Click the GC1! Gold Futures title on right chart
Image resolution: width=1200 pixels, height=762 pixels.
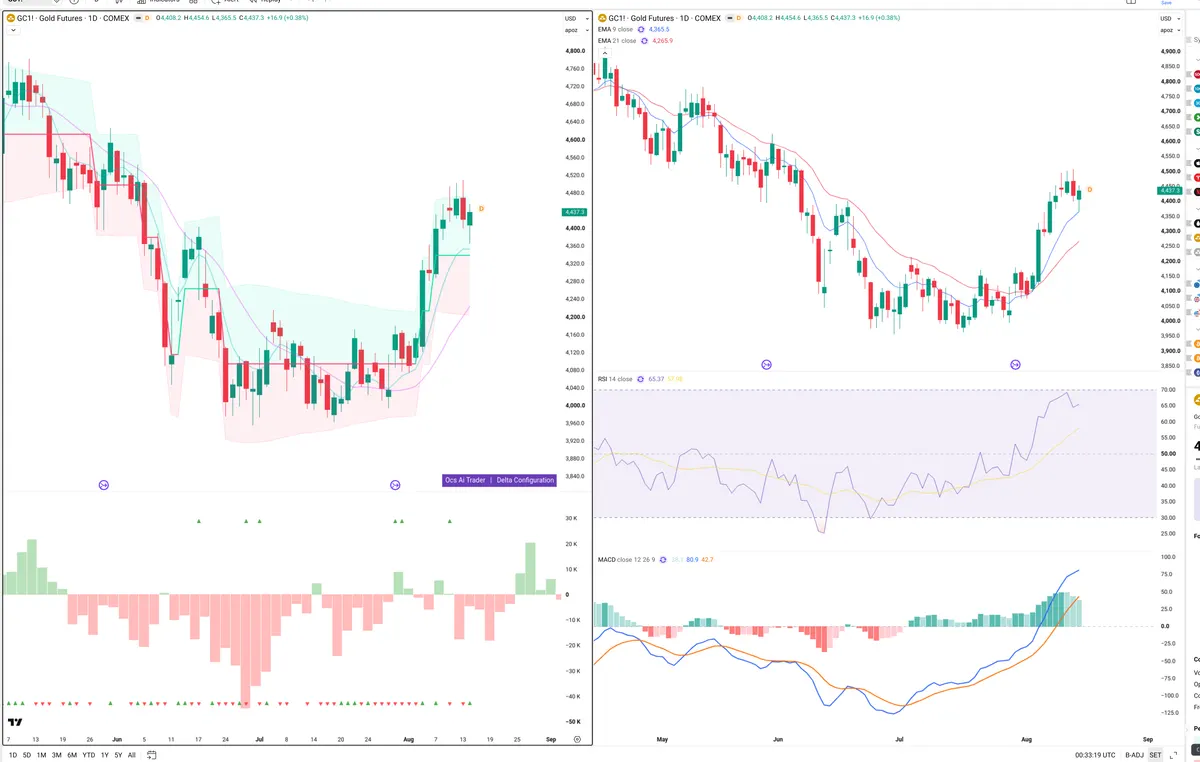[x=664, y=18]
